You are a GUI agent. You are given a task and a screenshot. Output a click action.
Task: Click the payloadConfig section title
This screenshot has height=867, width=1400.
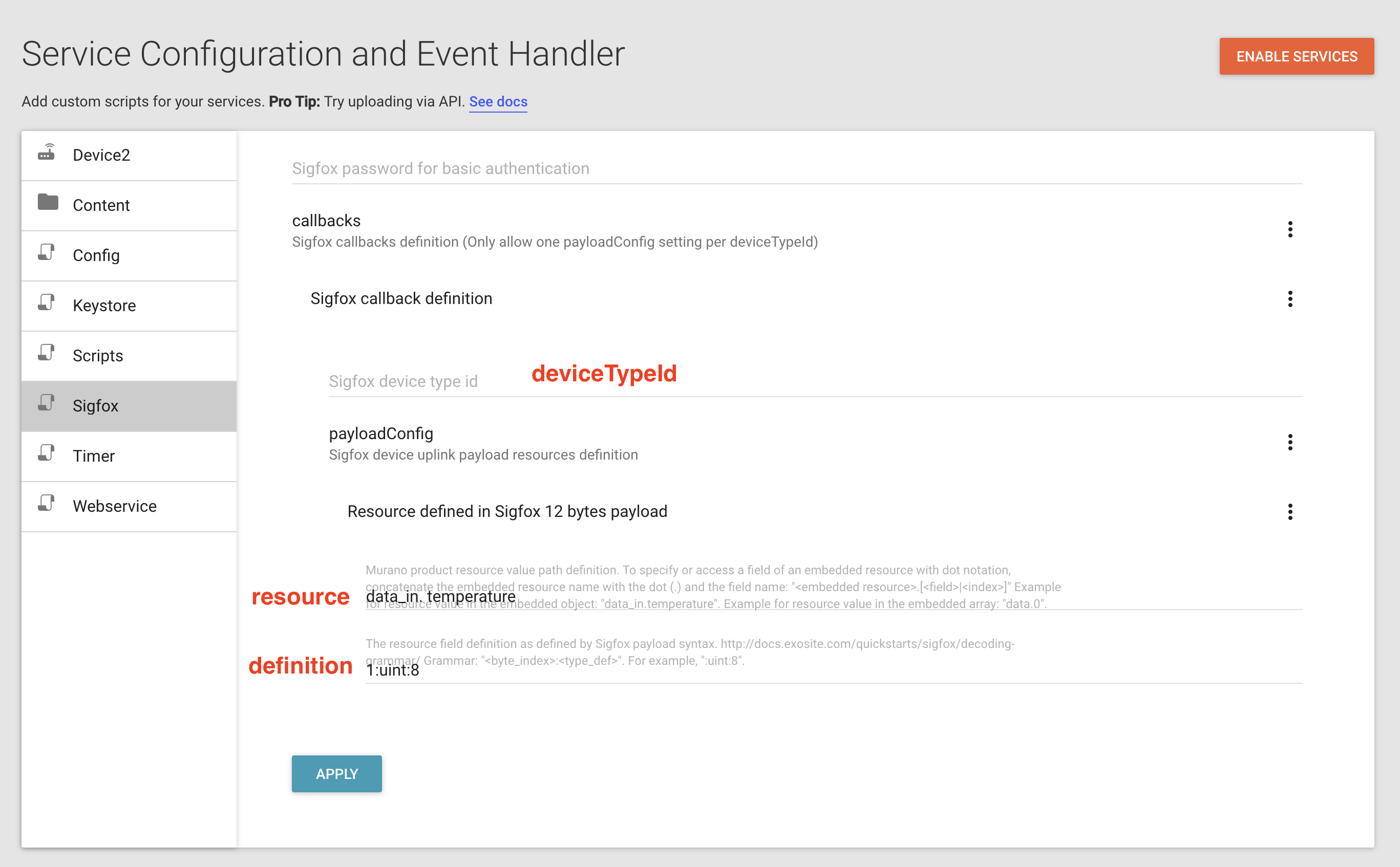point(381,433)
